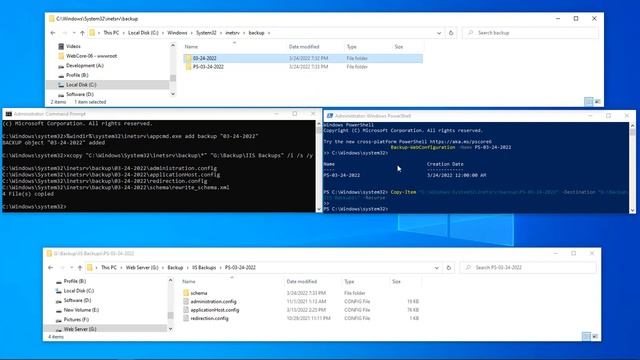Select PS-03-24-2022 folder in backup window

pos(303,67)
